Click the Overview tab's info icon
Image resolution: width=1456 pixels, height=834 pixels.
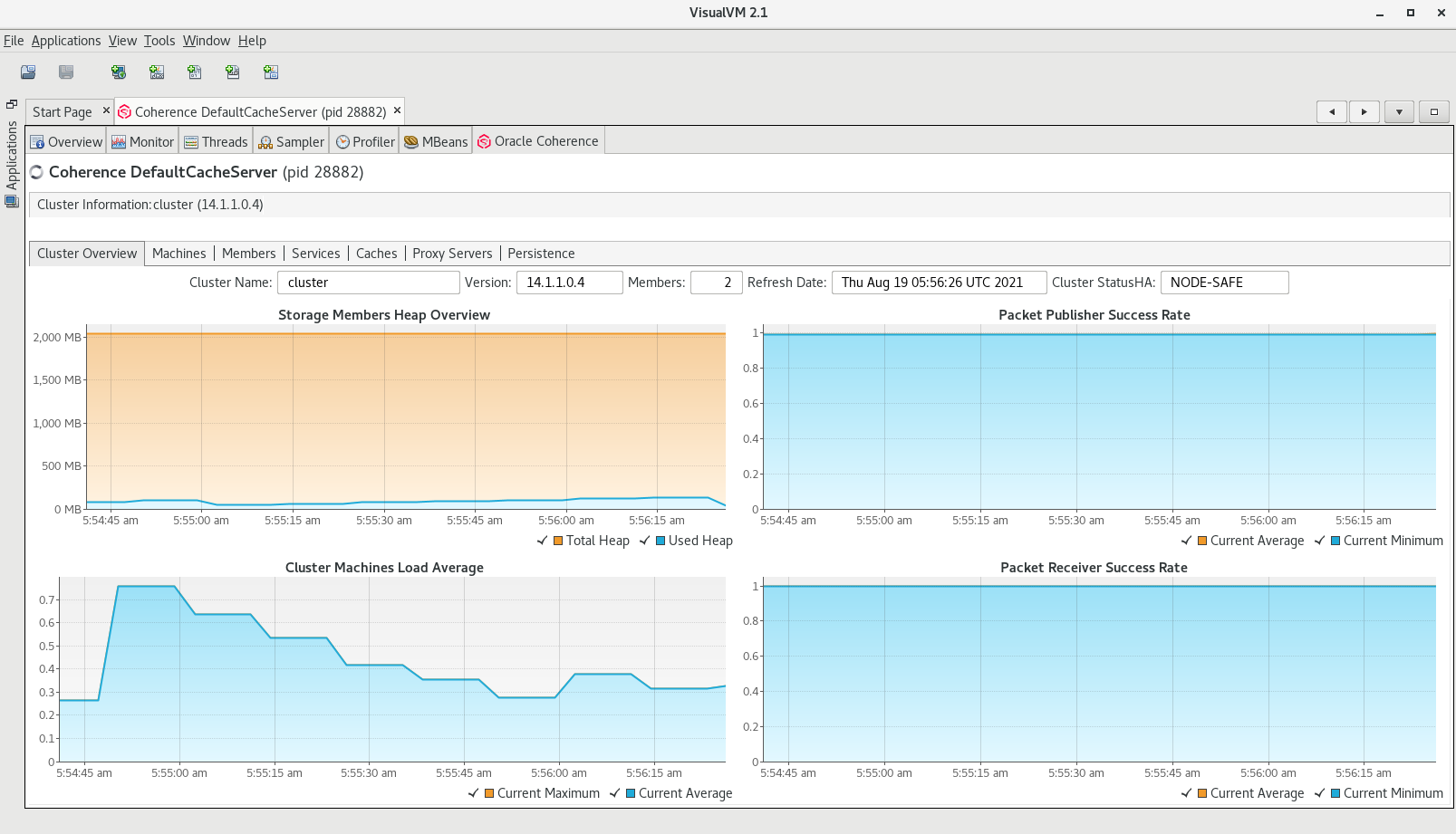coord(37,142)
